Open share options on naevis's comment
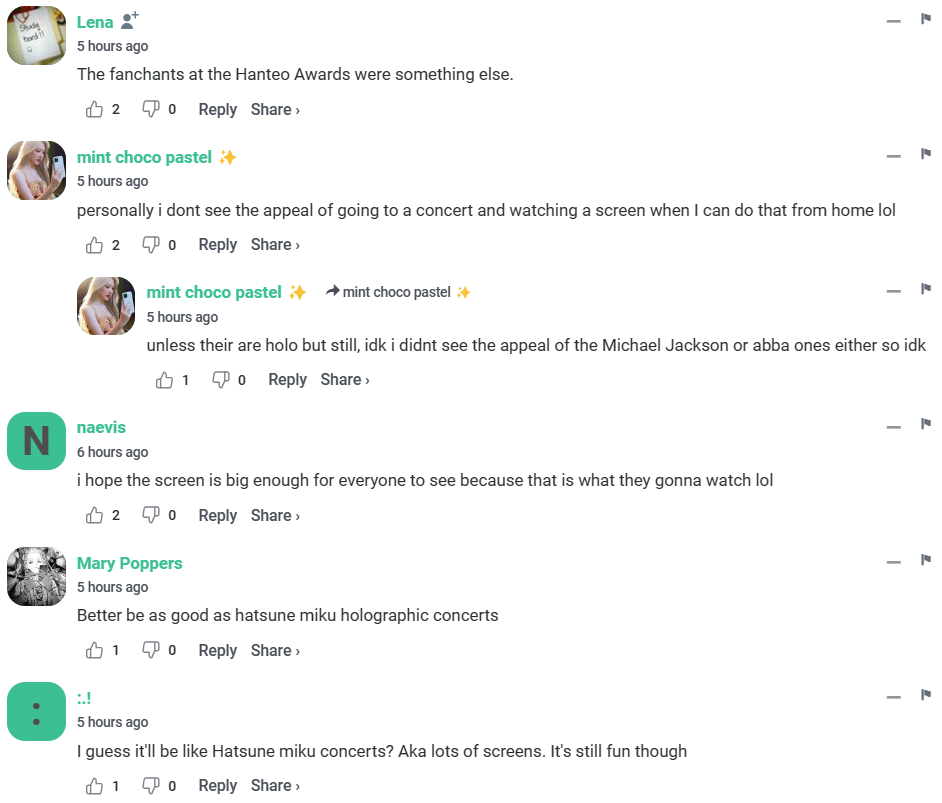 [271, 515]
